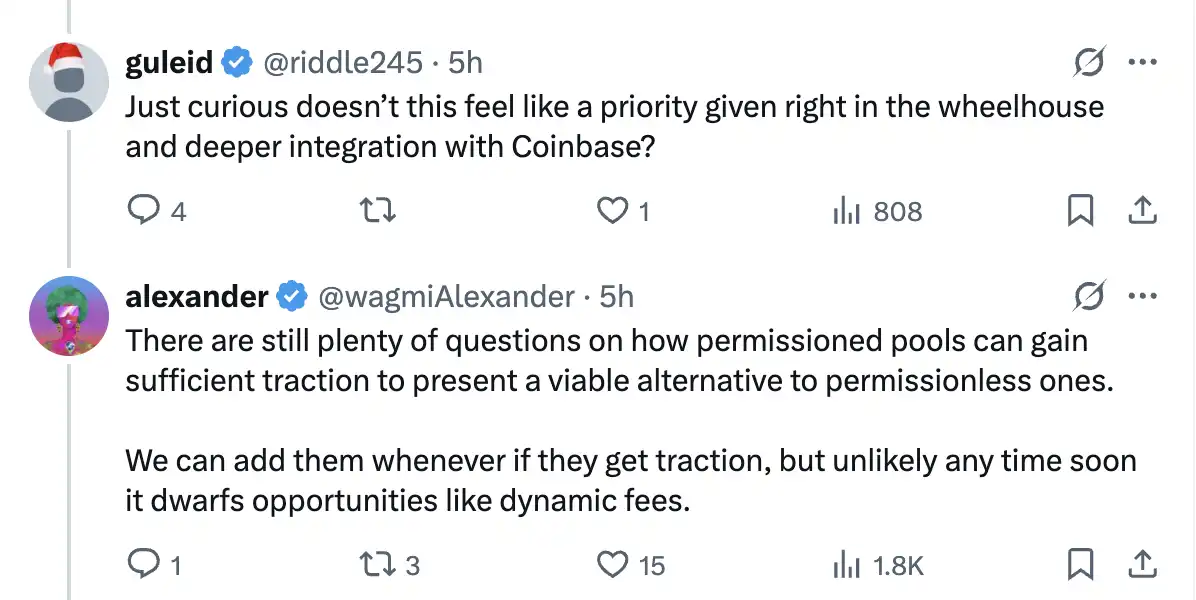Open more options for alexander's tweet
The image size is (1196, 600).
(1141, 296)
